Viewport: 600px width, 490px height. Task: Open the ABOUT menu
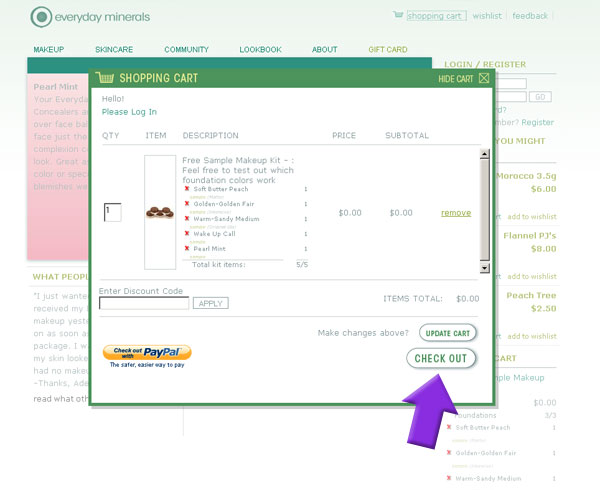click(x=324, y=49)
